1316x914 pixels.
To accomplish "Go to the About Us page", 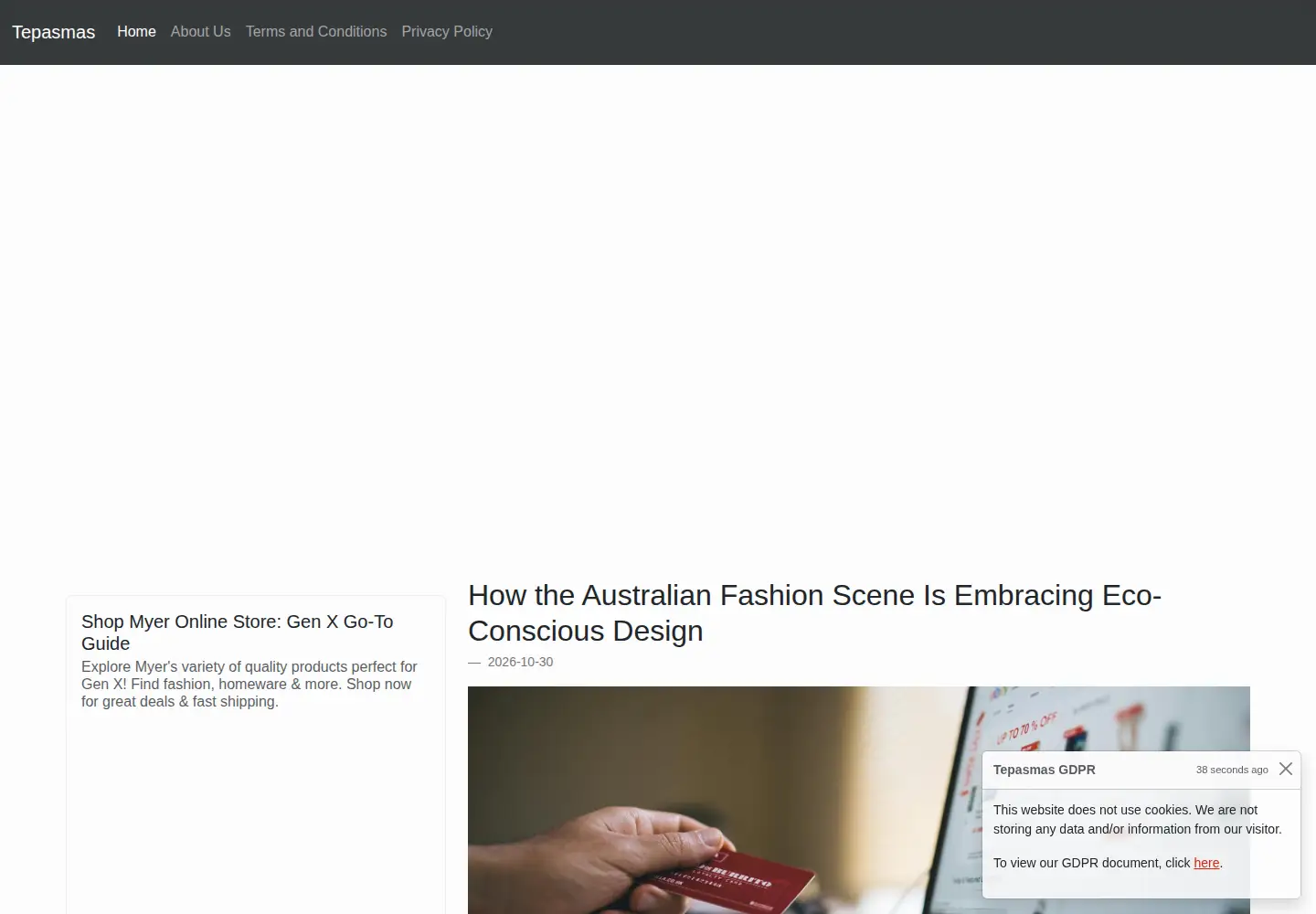I will pos(200,31).
